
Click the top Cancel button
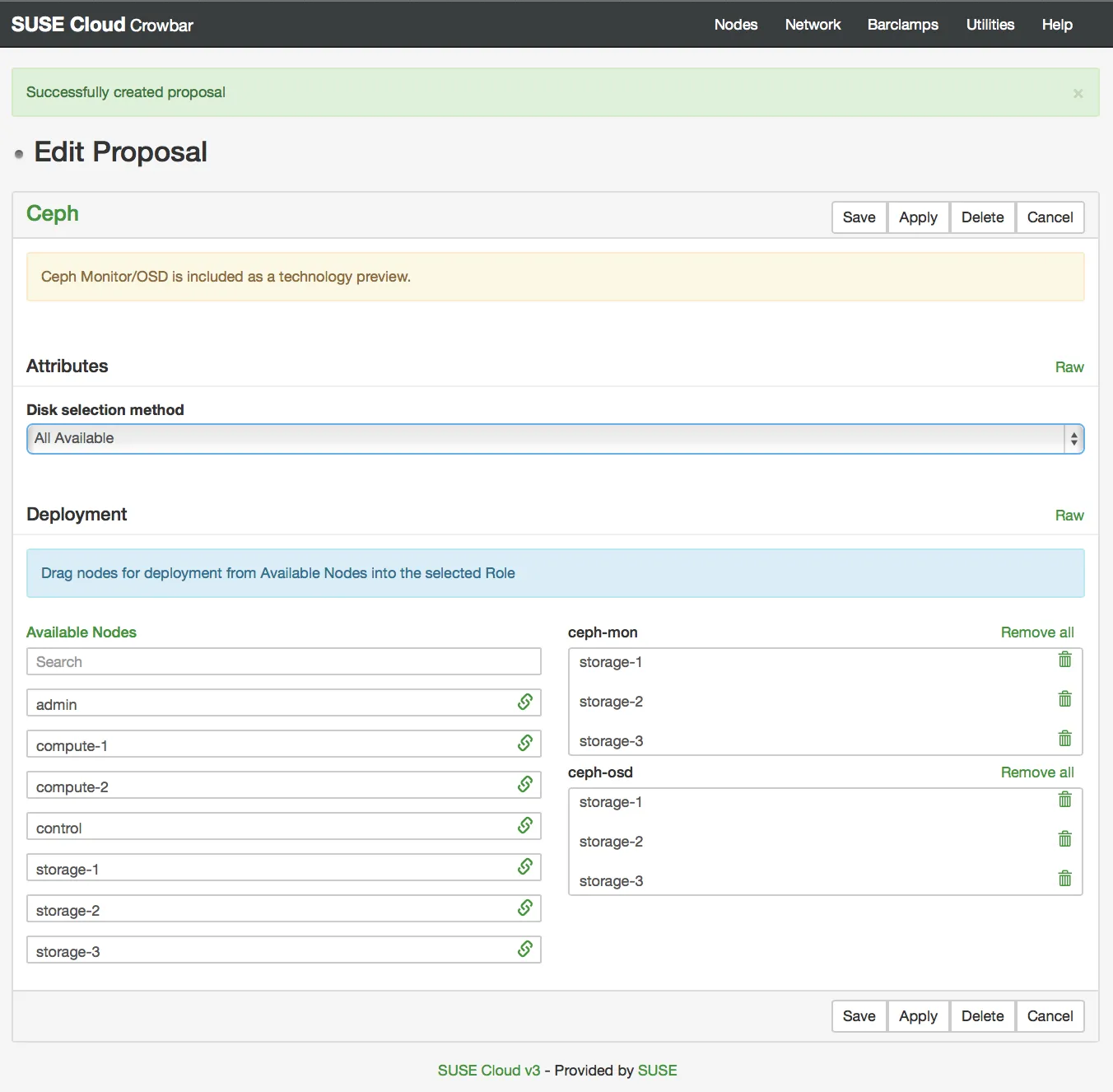[1050, 217]
